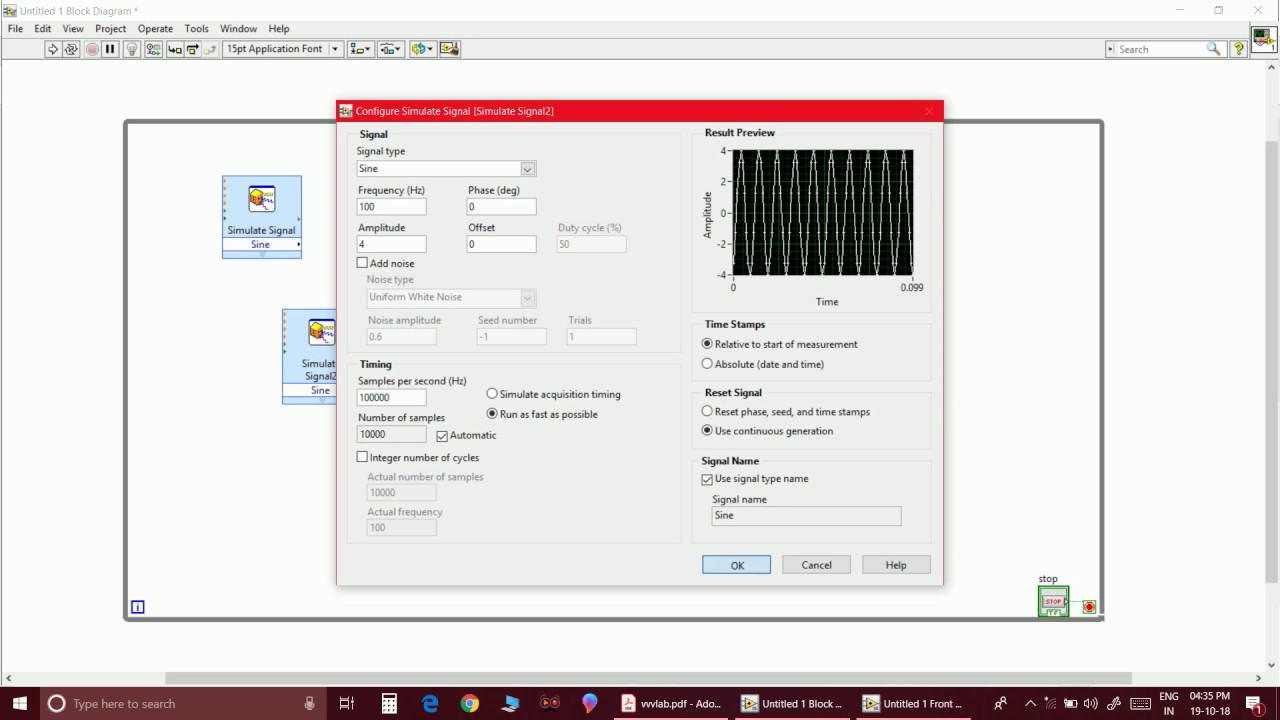
Task: Click the vertical scrollbar of block diagram
Action: pyautogui.click(x=1272, y=360)
